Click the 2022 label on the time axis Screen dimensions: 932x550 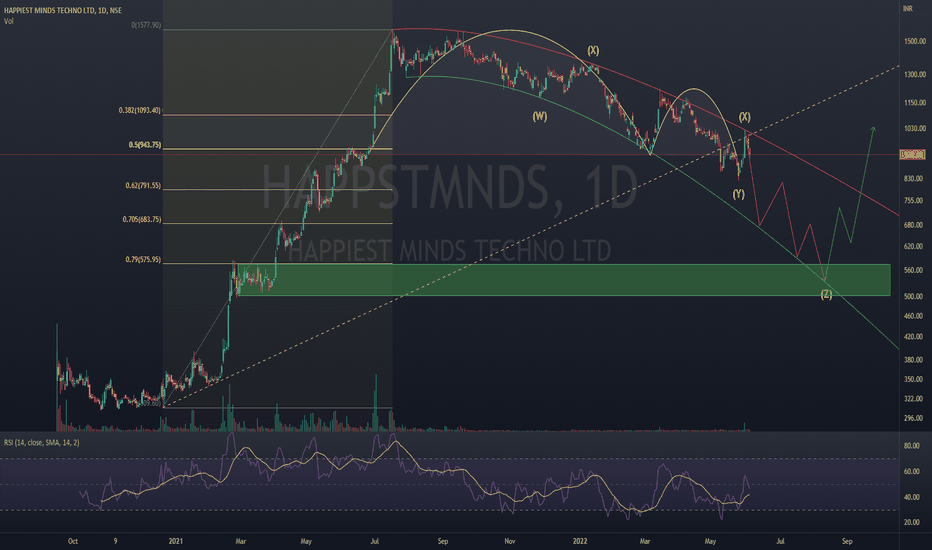coord(580,541)
